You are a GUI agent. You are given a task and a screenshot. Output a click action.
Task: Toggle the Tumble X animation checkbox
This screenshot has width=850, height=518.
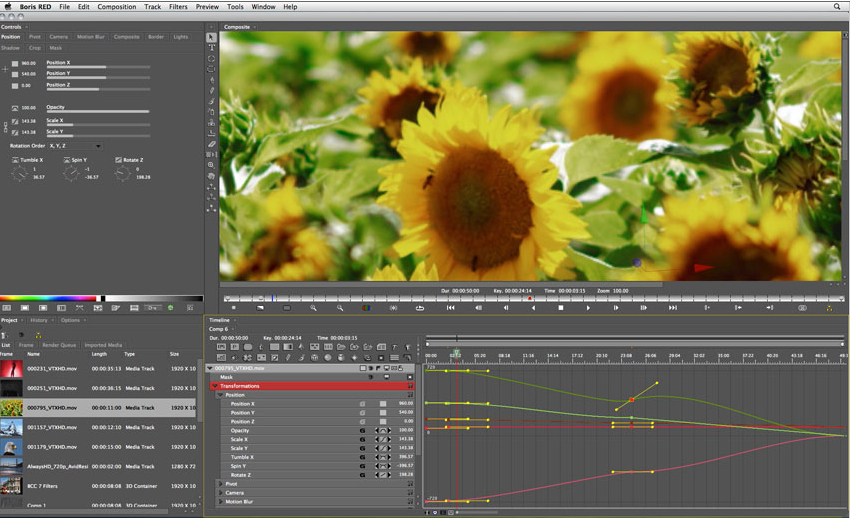click(x=15, y=160)
